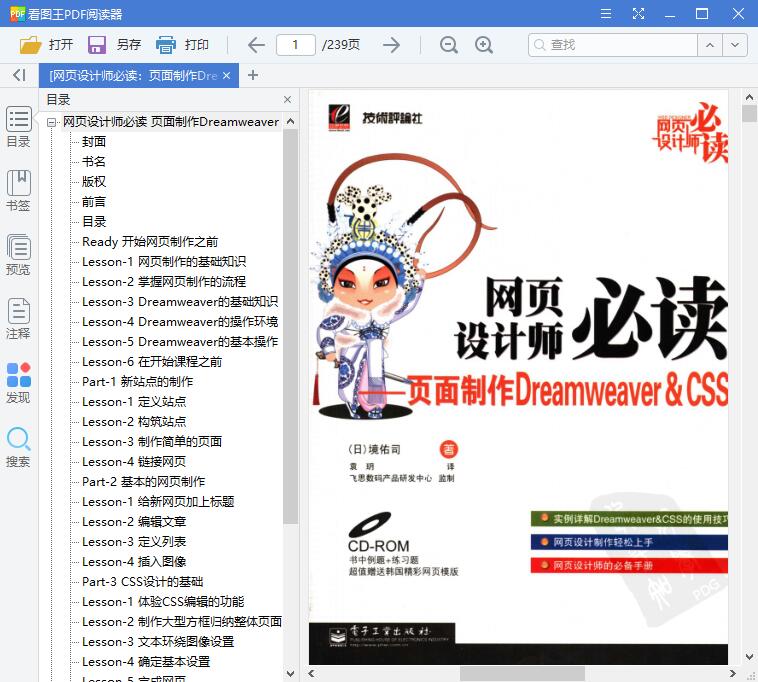Click outline panel scroll down arrow
The width and height of the screenshot is (758, 682).
(291, 673)
